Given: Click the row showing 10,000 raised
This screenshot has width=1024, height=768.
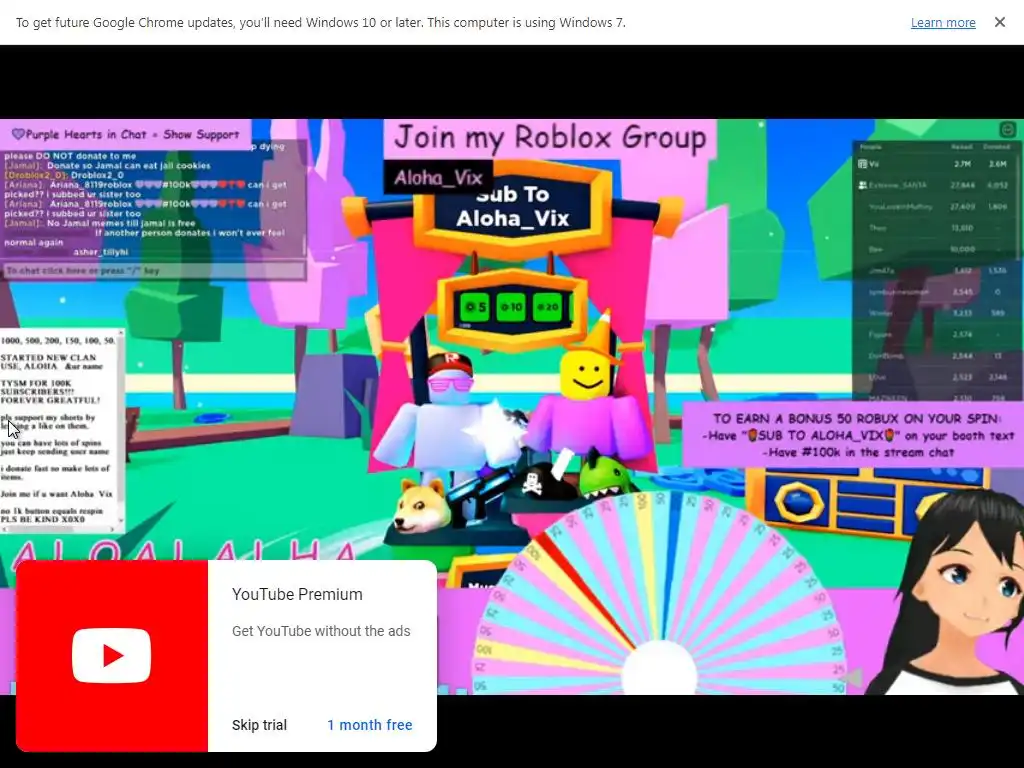Looking at the screenshot, I should coord(935,249).
